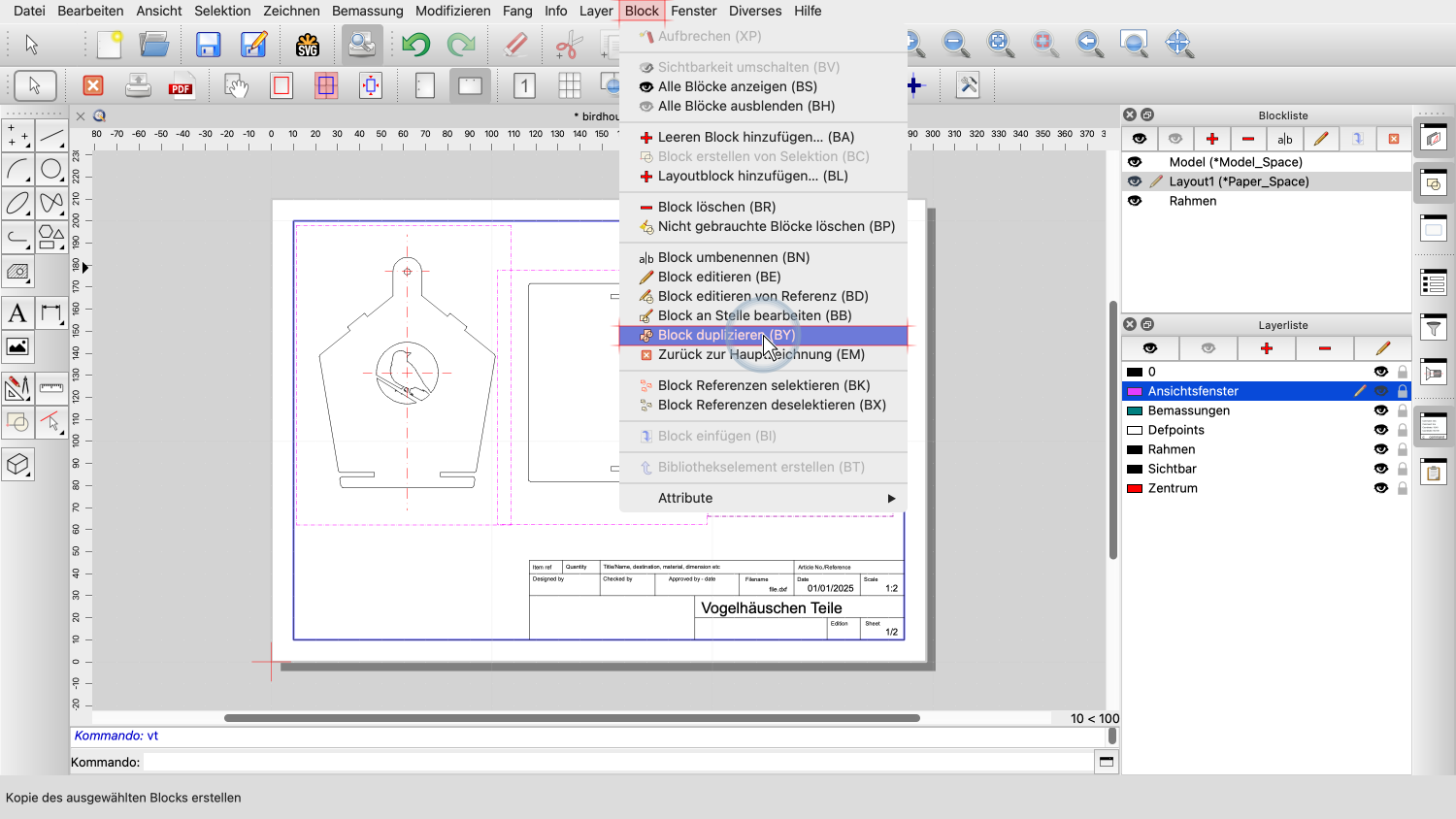1456x819 pixels.
Task: Hide the Bemassungen layer
Action: (x=1381, y=409)
